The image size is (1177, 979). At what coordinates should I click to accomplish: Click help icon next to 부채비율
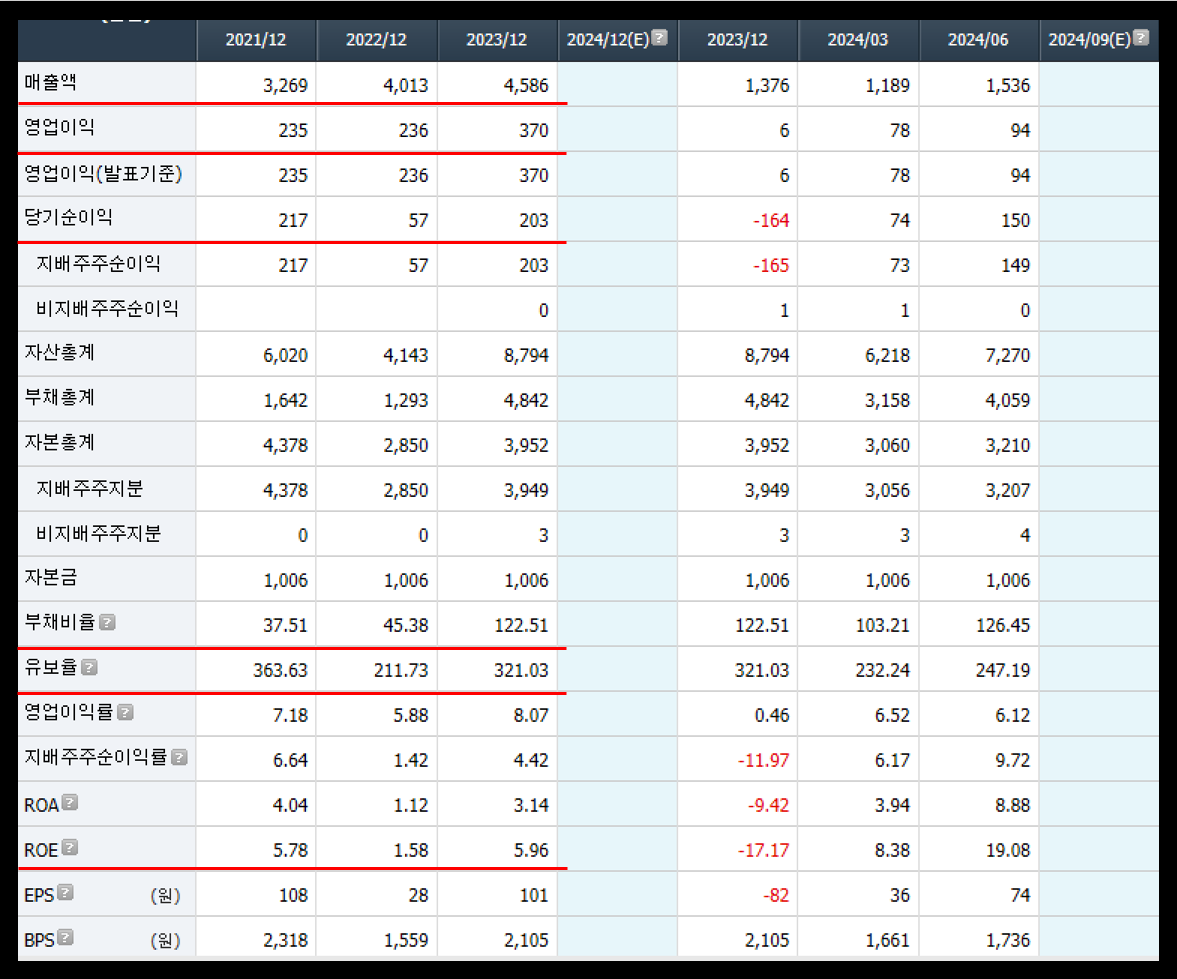[x=107, y=622]
